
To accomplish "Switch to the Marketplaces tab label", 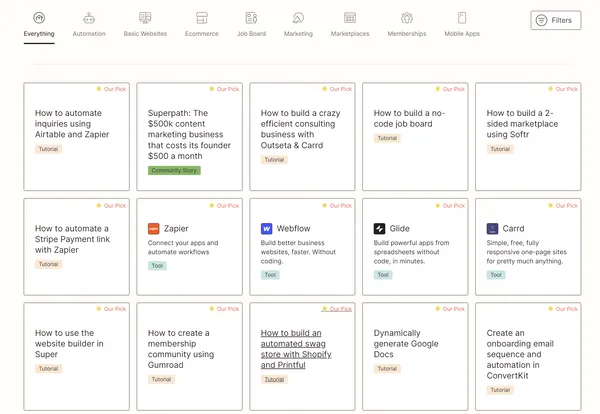I will coord(350,34).
